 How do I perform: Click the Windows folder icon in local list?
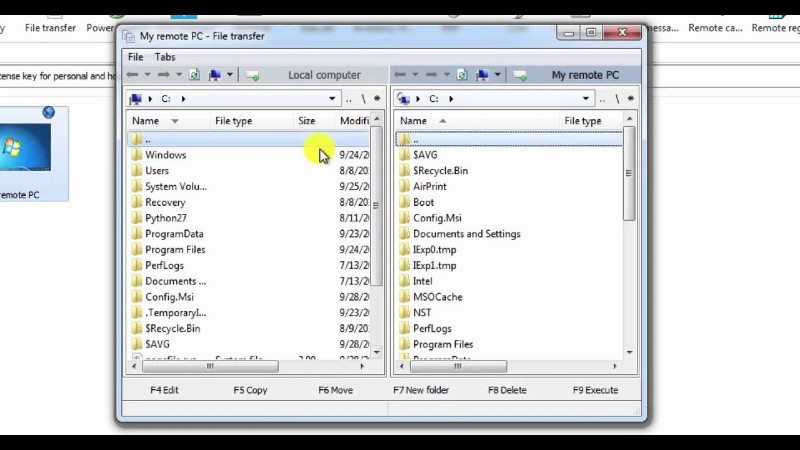pos(137,155)
